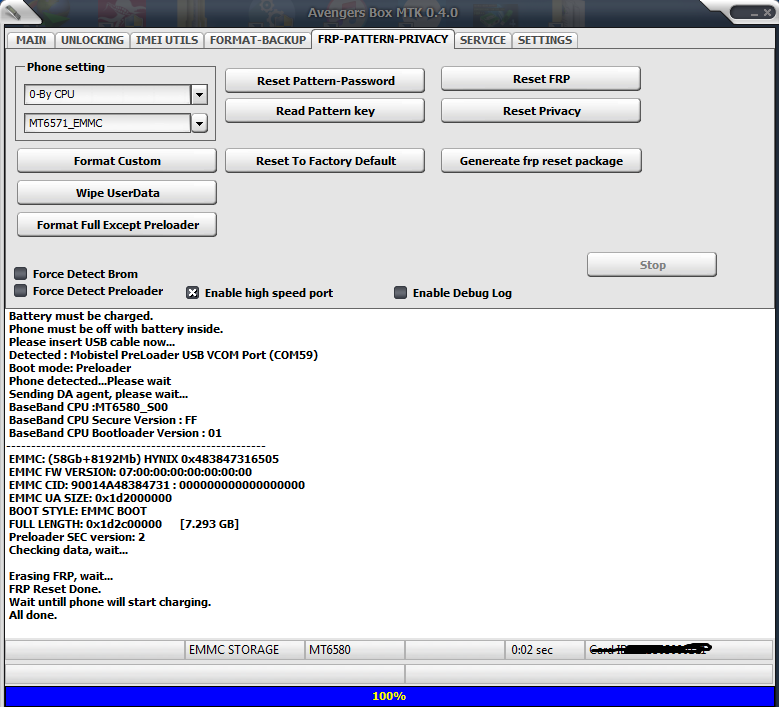Click 'Phone must be off with battery inside.' line

click(116, 329)
